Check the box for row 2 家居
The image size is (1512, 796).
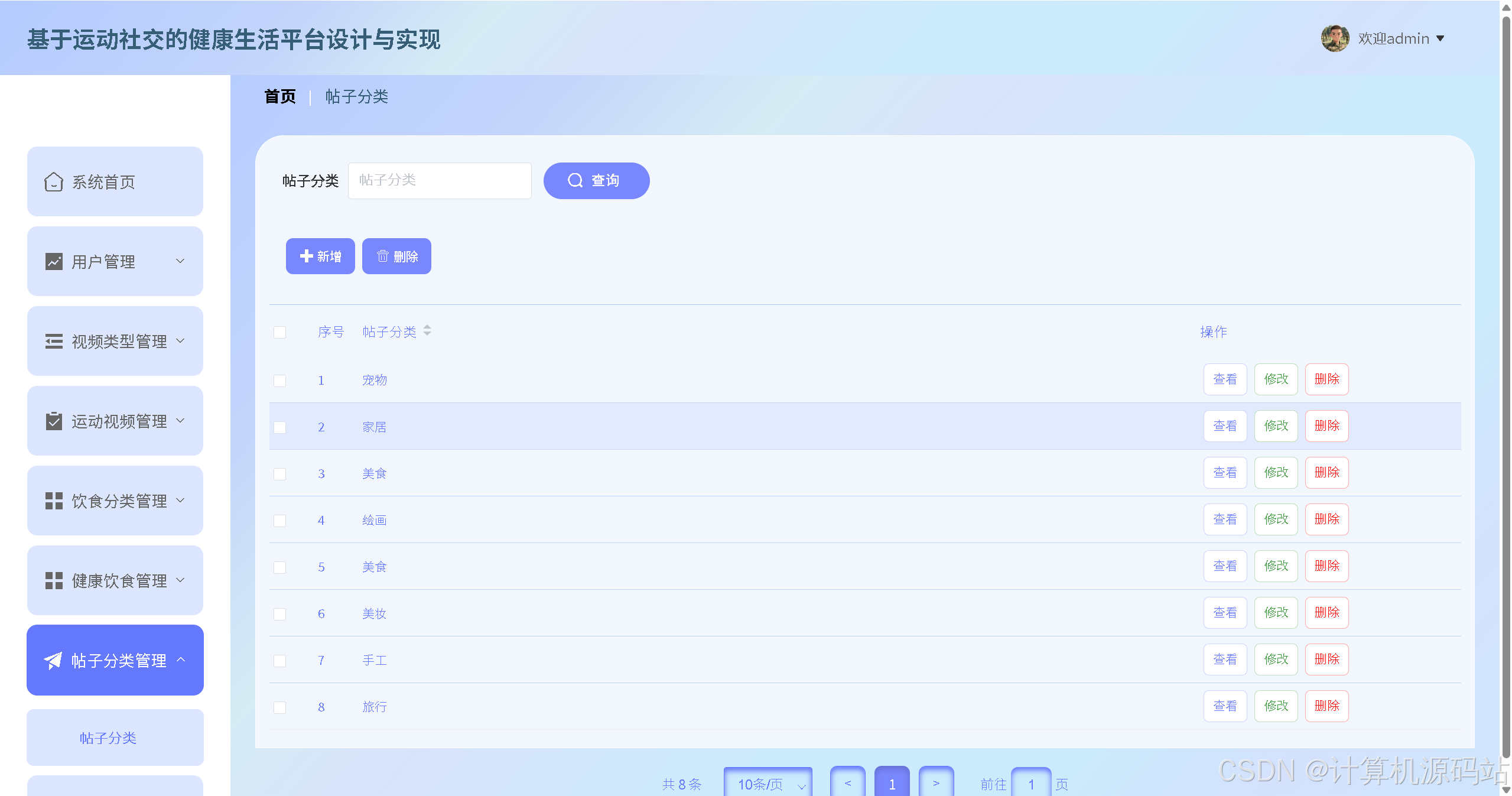pyautogui.click(x=280, y=427)
